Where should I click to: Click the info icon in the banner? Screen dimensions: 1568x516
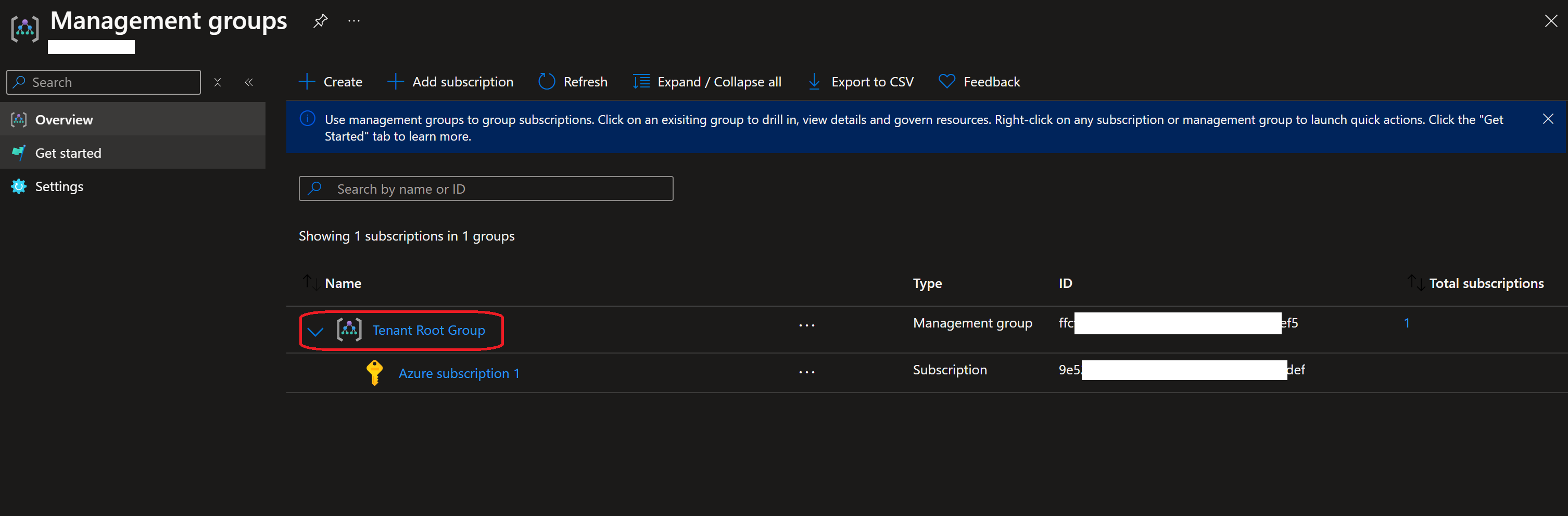[x=307, y=119]
